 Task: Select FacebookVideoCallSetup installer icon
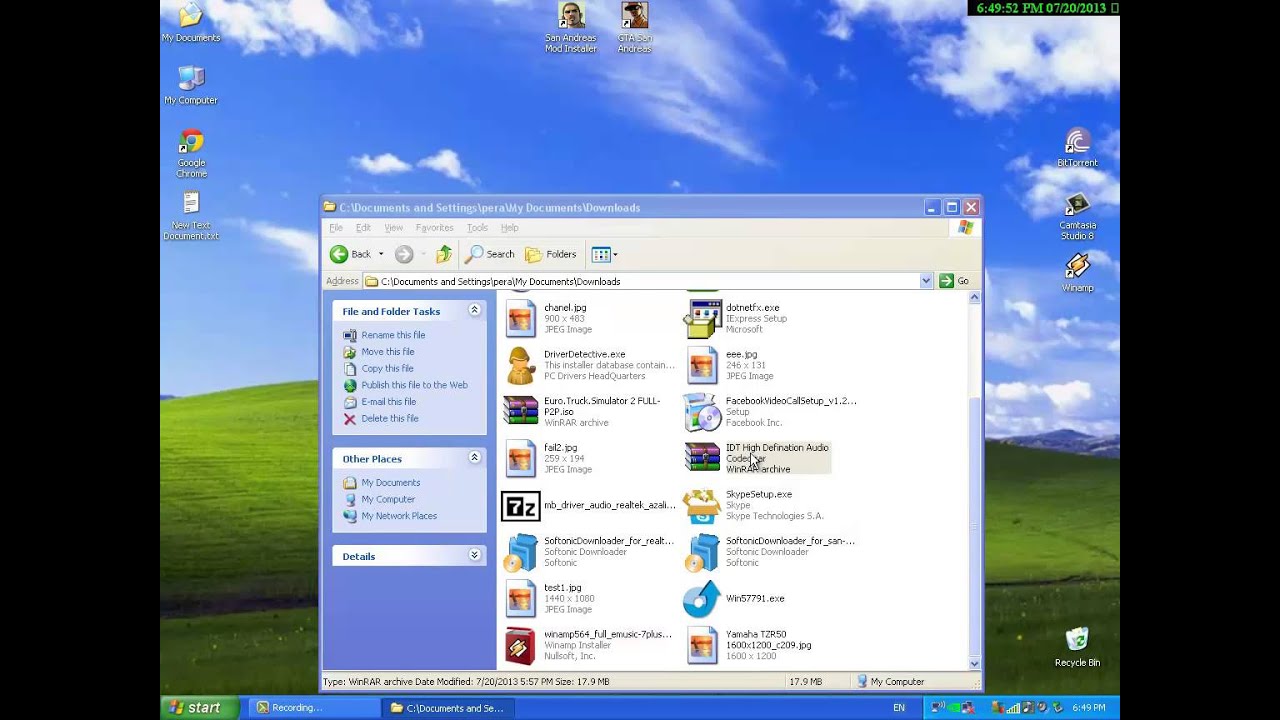point(703,411)
